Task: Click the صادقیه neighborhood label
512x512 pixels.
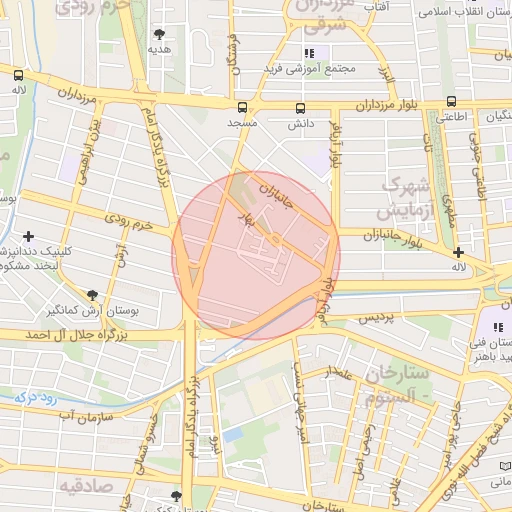Action: tap(86, 486)
